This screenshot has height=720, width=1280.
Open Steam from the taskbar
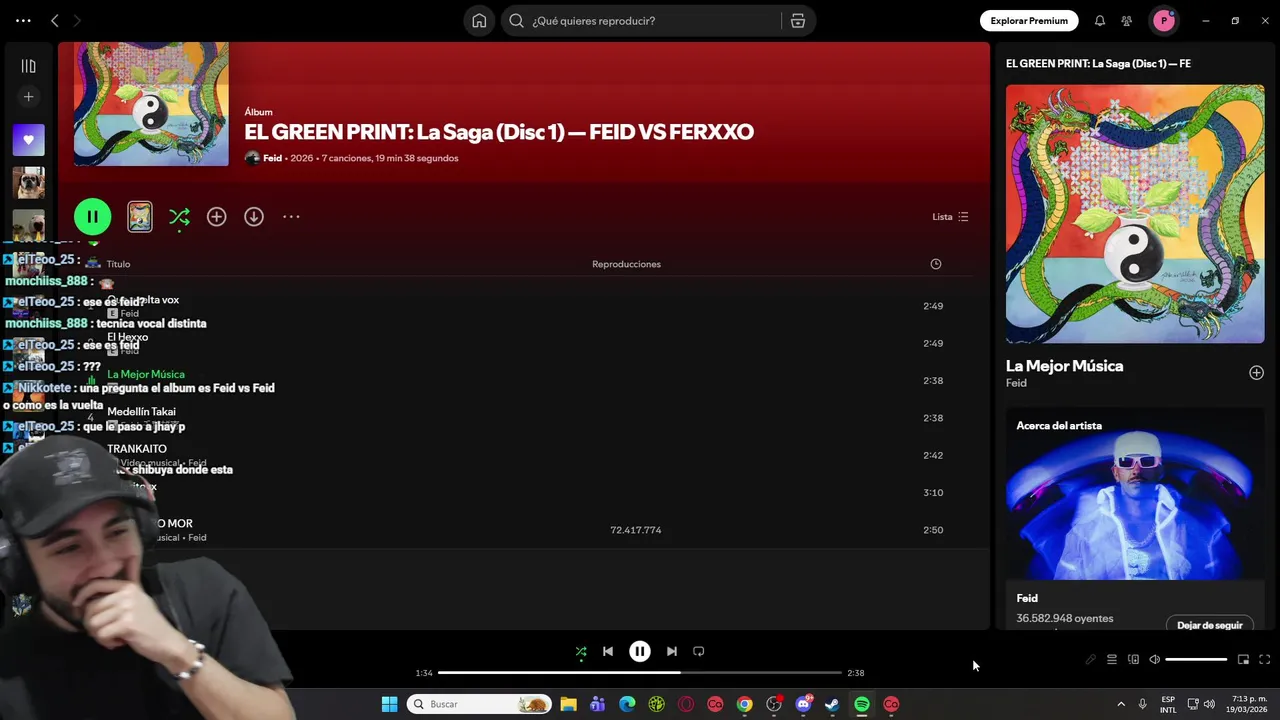832,704
